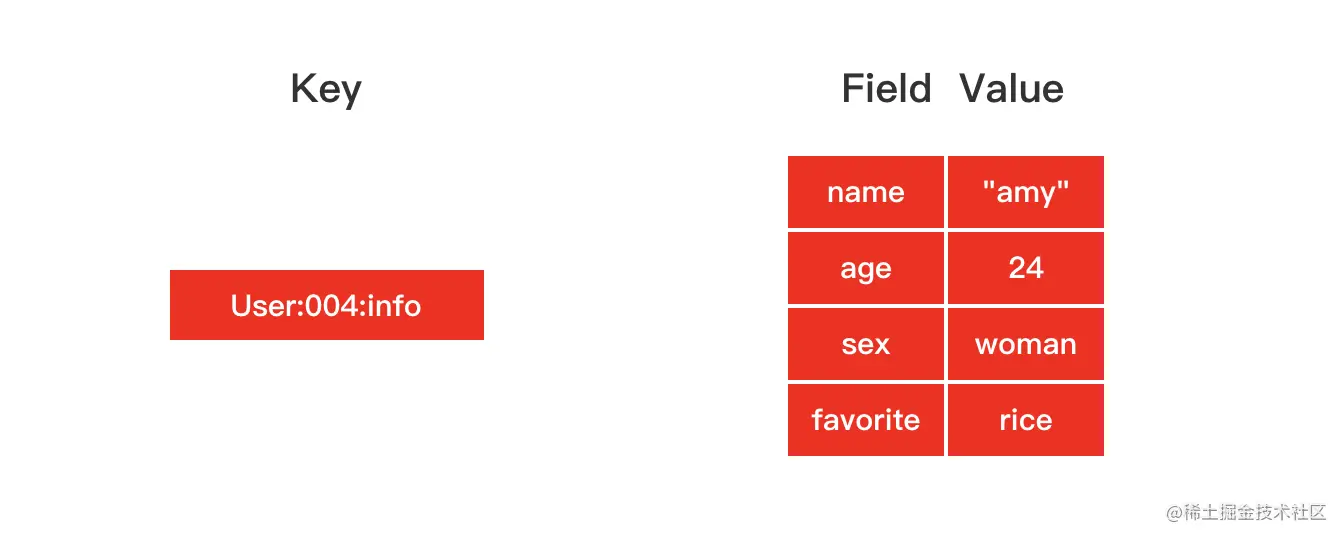Click the Field column heading
The width and height of the screenshot is (1344, 540).
pos(886,88)
